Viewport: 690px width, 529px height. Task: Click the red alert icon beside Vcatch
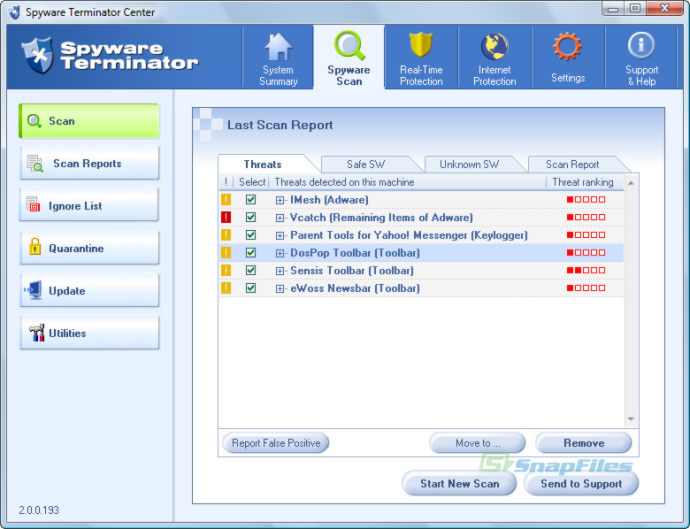226,217
